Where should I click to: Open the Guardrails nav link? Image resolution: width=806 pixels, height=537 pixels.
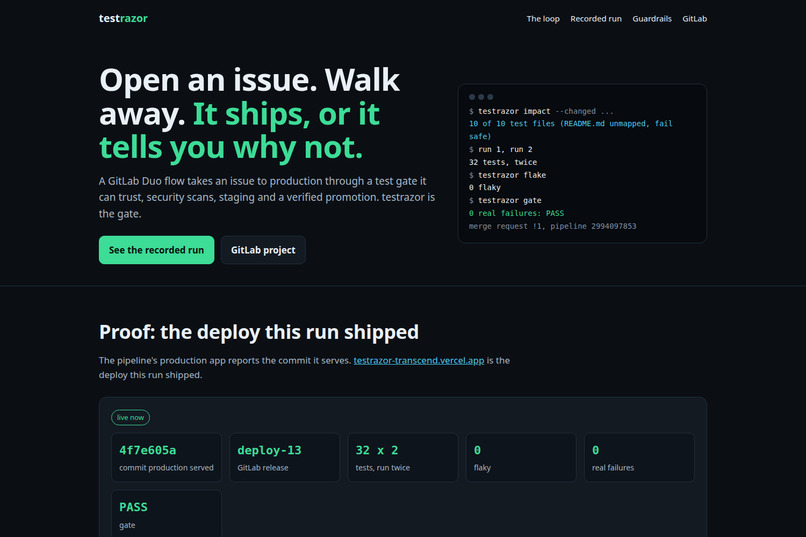652,18
